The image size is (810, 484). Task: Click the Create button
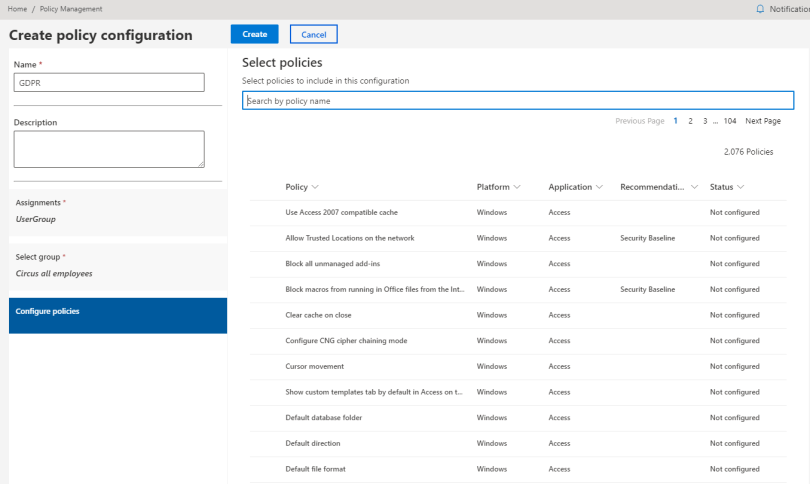click(x=254, y=34)
